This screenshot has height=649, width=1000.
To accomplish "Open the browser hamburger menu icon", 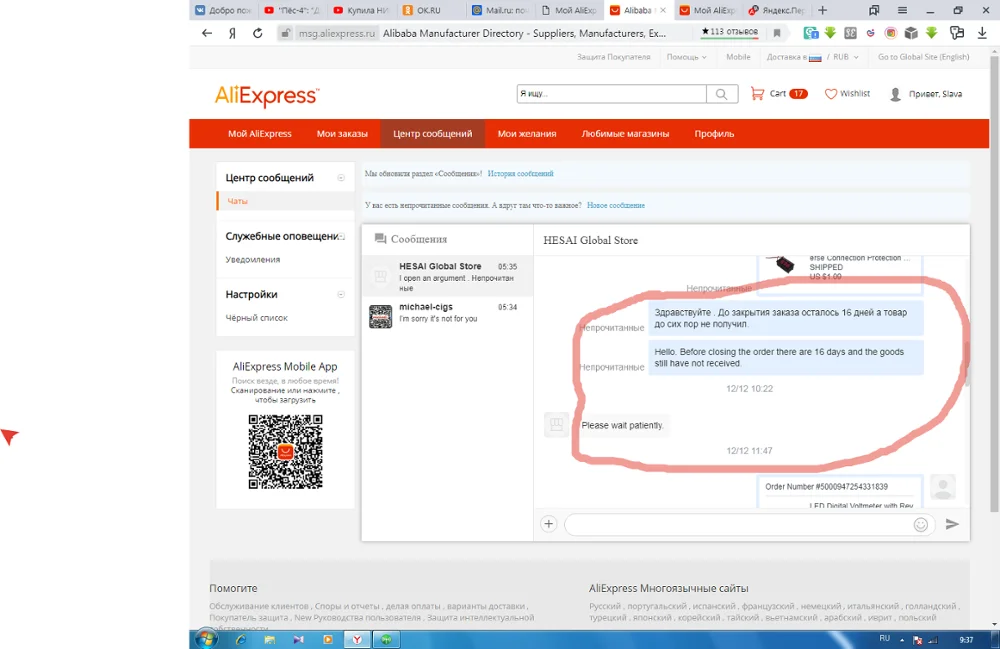I will tap(902, 10).
